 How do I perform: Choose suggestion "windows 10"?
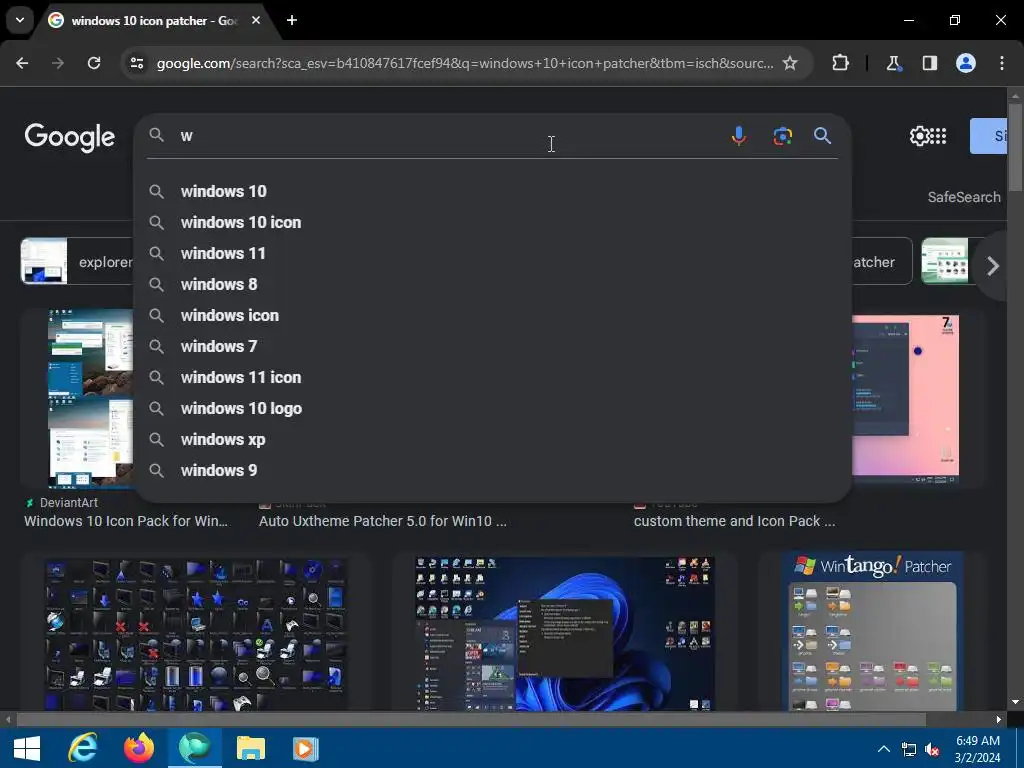[x=492, y=191]
